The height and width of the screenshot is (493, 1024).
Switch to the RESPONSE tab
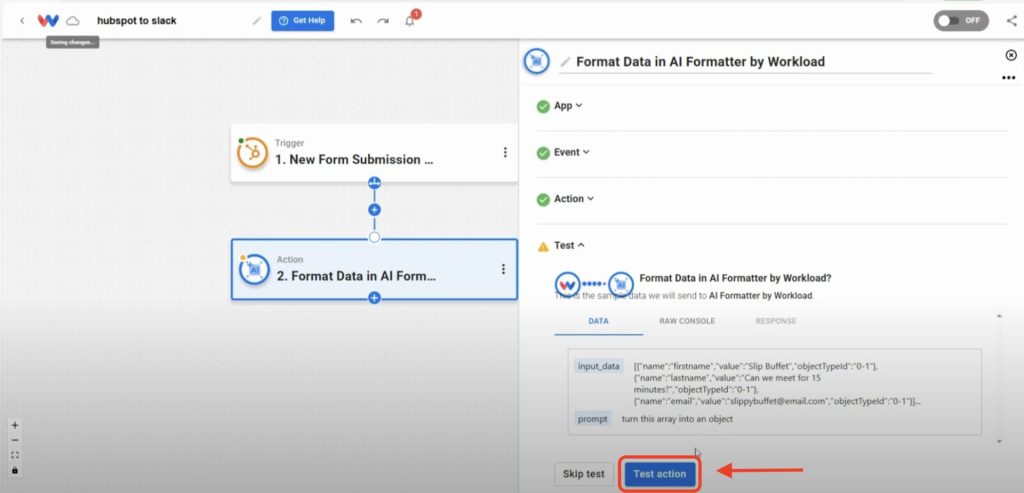[x=776, y=321]
